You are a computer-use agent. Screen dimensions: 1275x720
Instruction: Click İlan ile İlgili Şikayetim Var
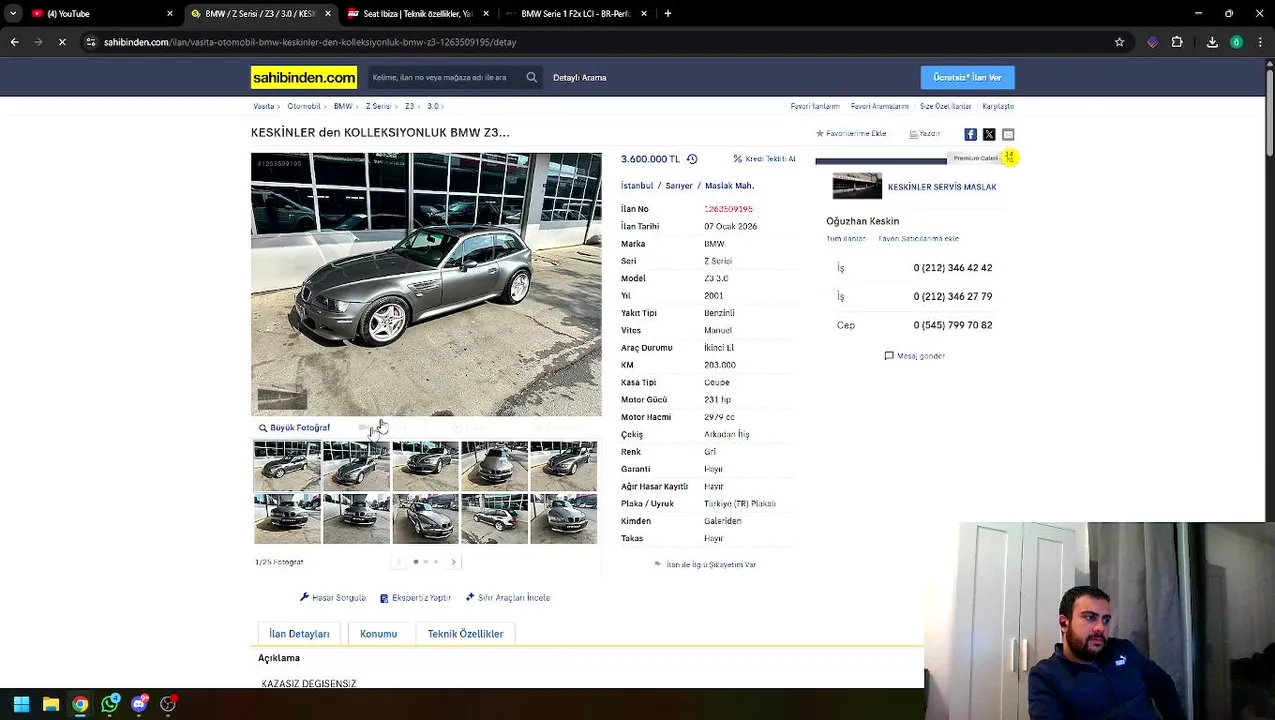(x=705, y=565)
